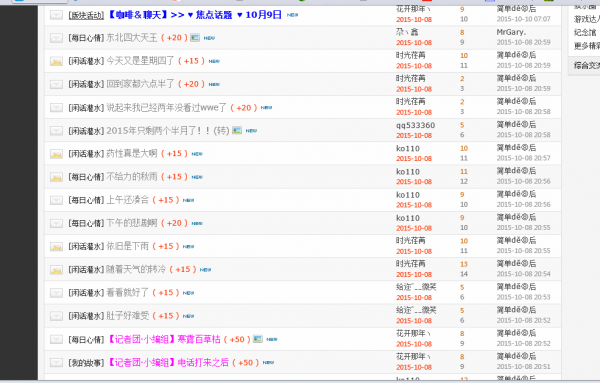This screenshot has width=600, height=383.
Task: Open 纪念馆 in right sidebar
Action: coord(585,33)
